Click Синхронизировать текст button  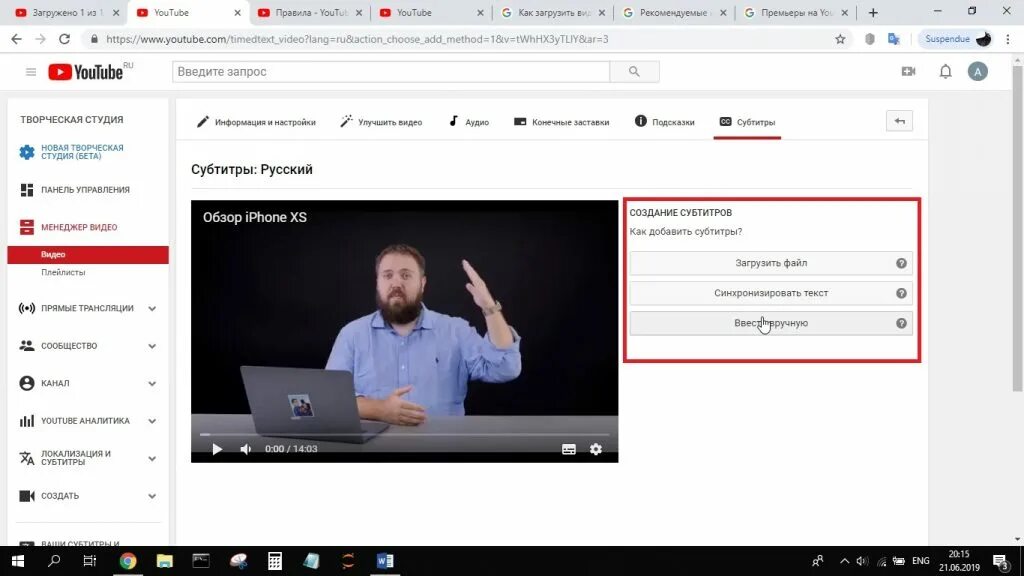771,293
